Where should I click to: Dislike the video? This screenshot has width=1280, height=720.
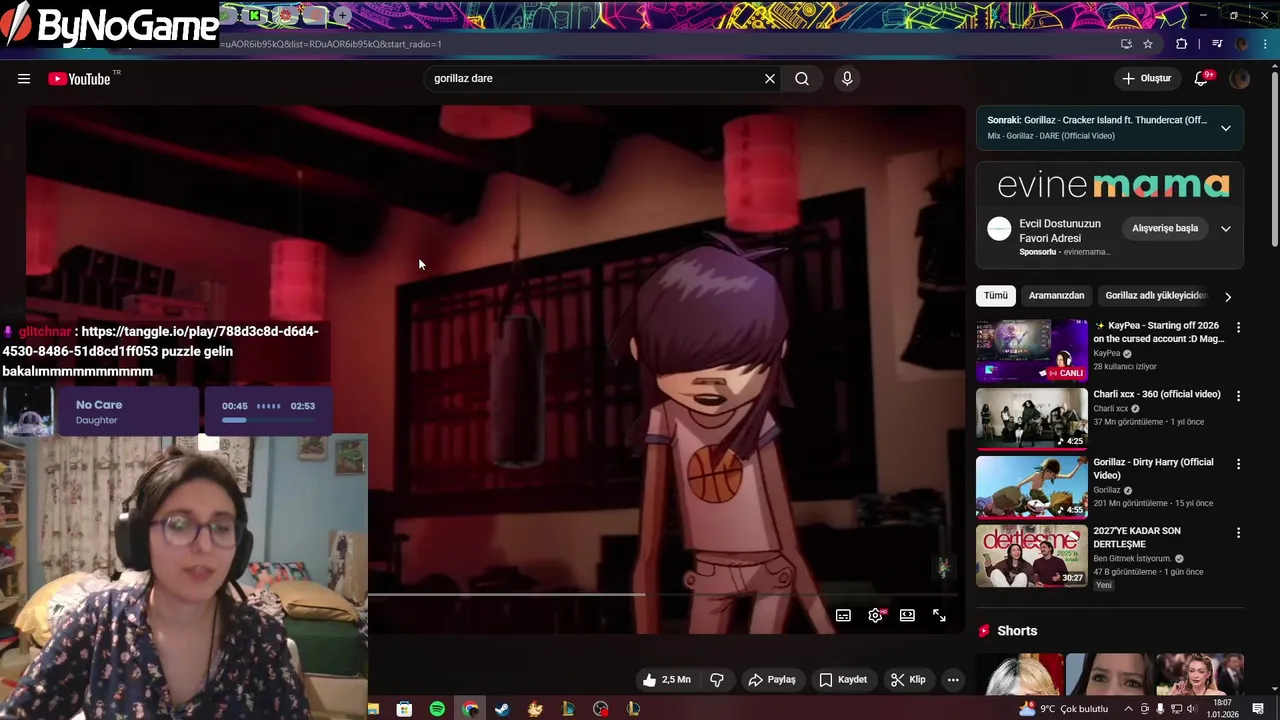click(x=717, y=680)
